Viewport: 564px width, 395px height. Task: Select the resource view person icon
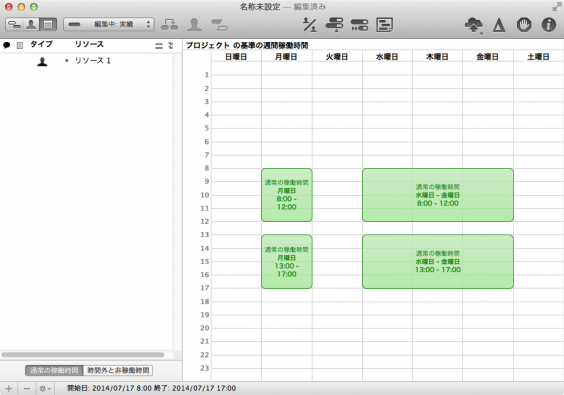pos(31,24)
